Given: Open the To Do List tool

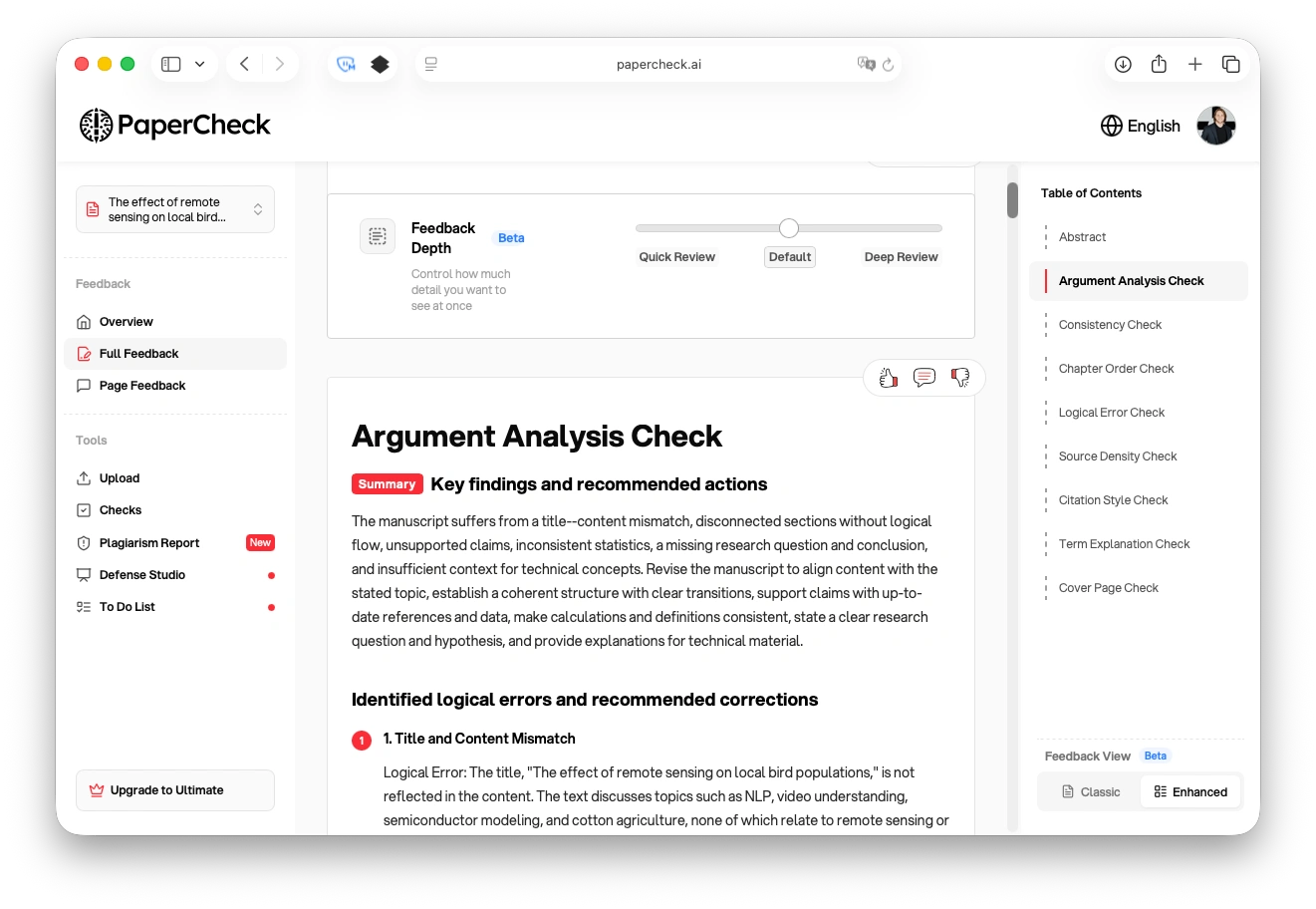Looking at the screenshot, I should [127, 606].
